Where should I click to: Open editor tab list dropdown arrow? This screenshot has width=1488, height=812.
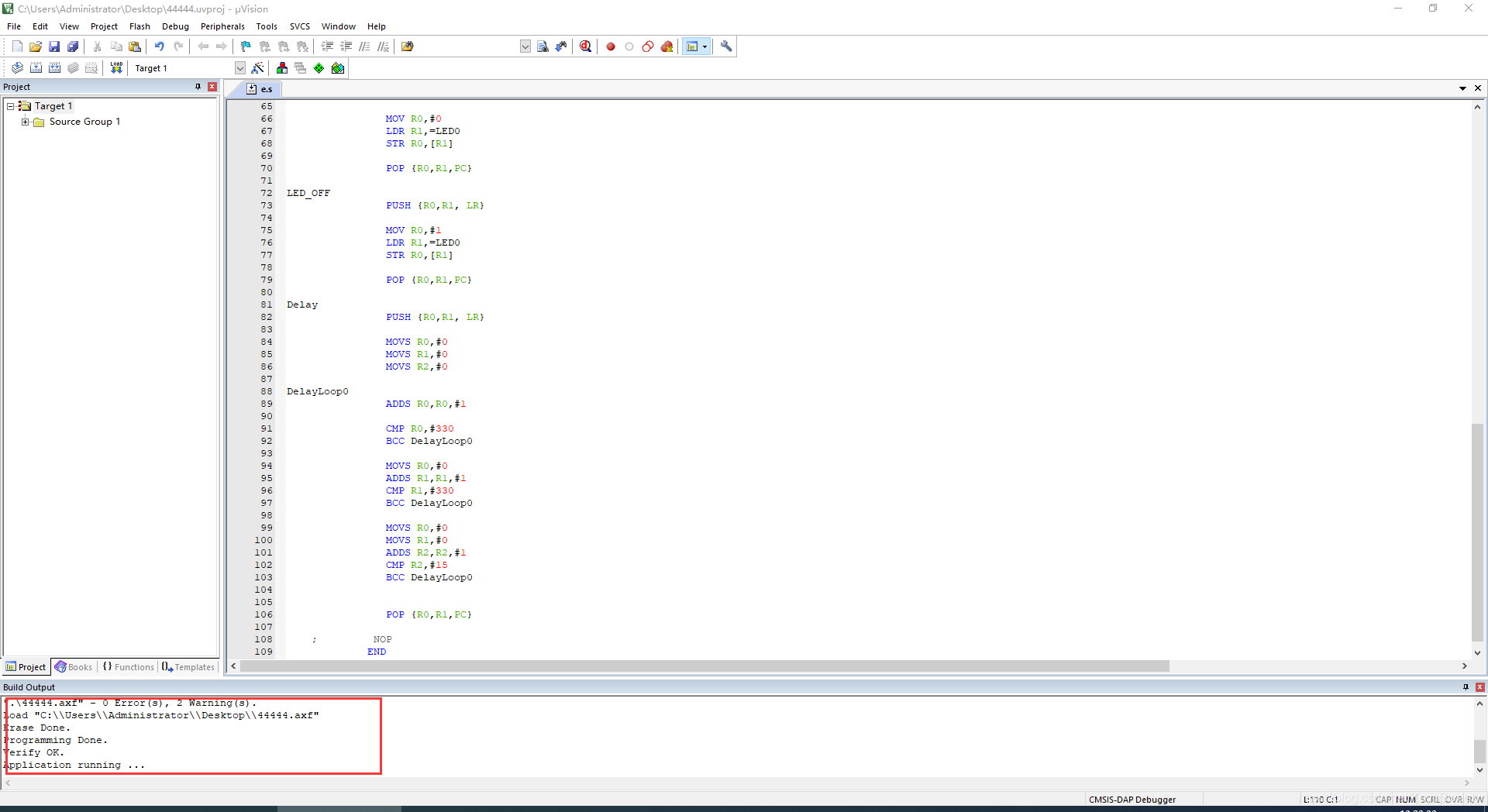[x=1462, y=88]
